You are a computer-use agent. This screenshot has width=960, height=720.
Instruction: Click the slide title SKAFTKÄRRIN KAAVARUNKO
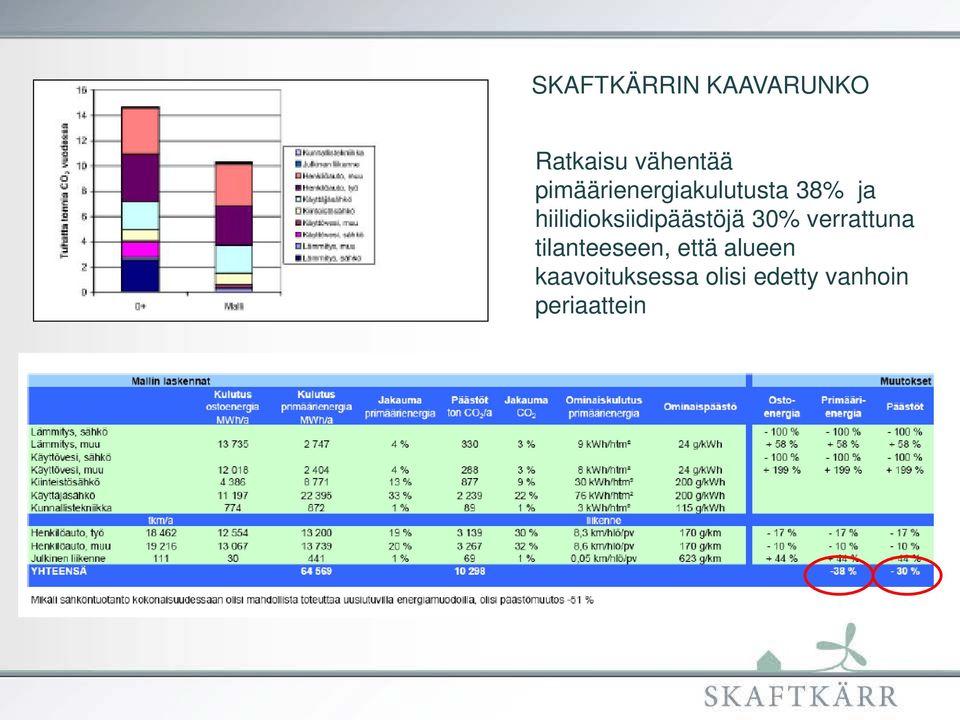[700, 85]
